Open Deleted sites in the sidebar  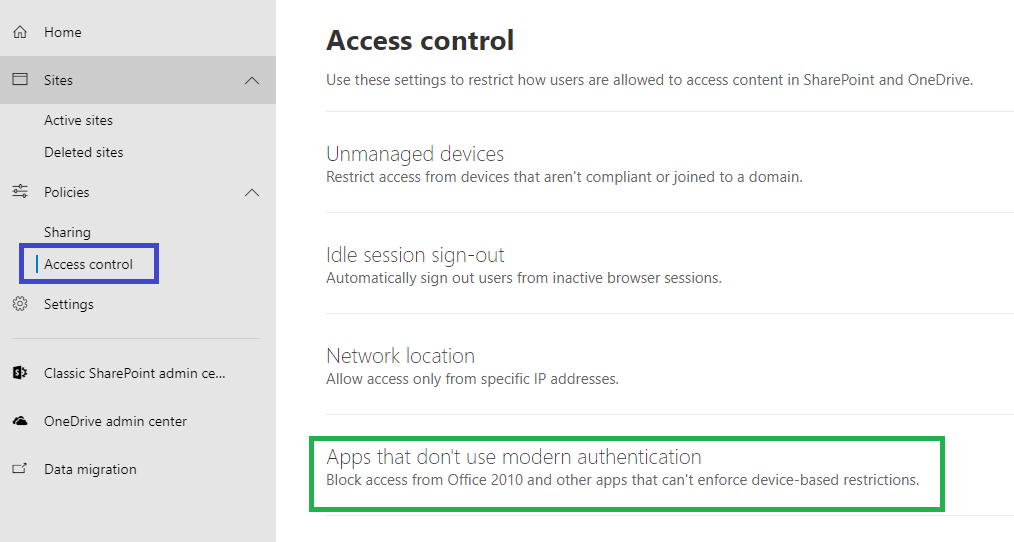coord(83,153)
